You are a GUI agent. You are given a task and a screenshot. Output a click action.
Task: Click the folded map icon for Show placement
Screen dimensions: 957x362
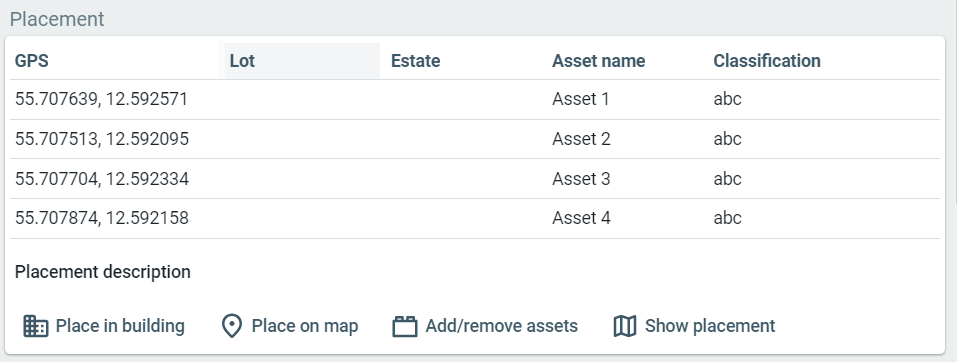pos(624,326)
